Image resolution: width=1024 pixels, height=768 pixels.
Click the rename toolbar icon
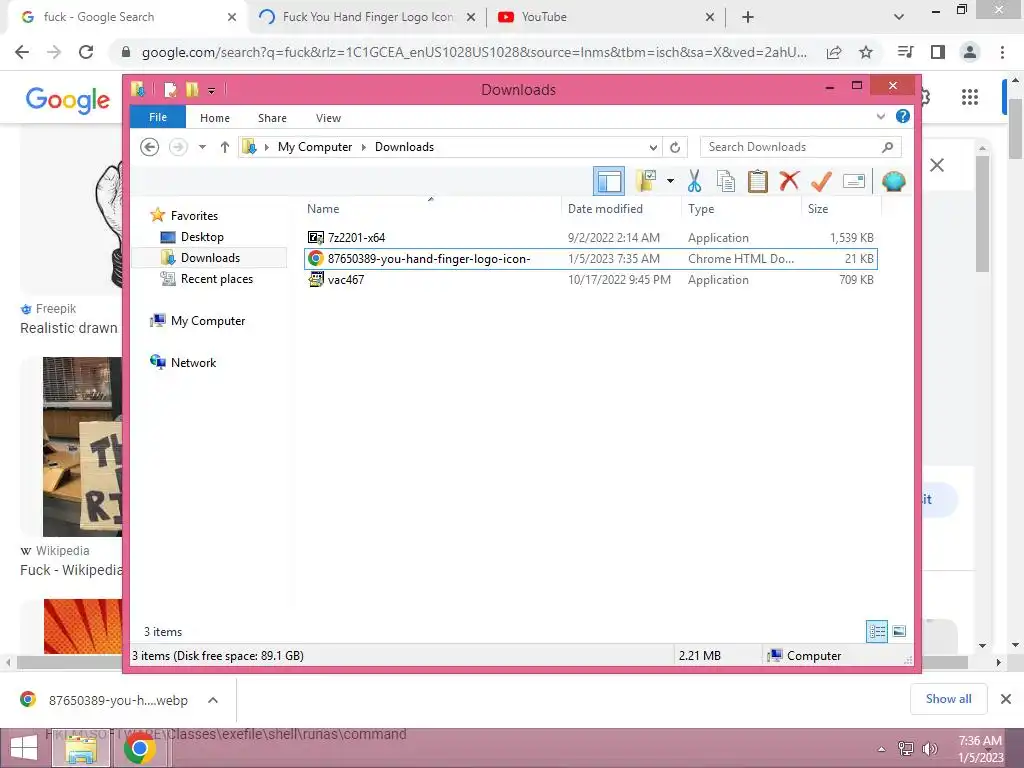click(x=854, y=181)
